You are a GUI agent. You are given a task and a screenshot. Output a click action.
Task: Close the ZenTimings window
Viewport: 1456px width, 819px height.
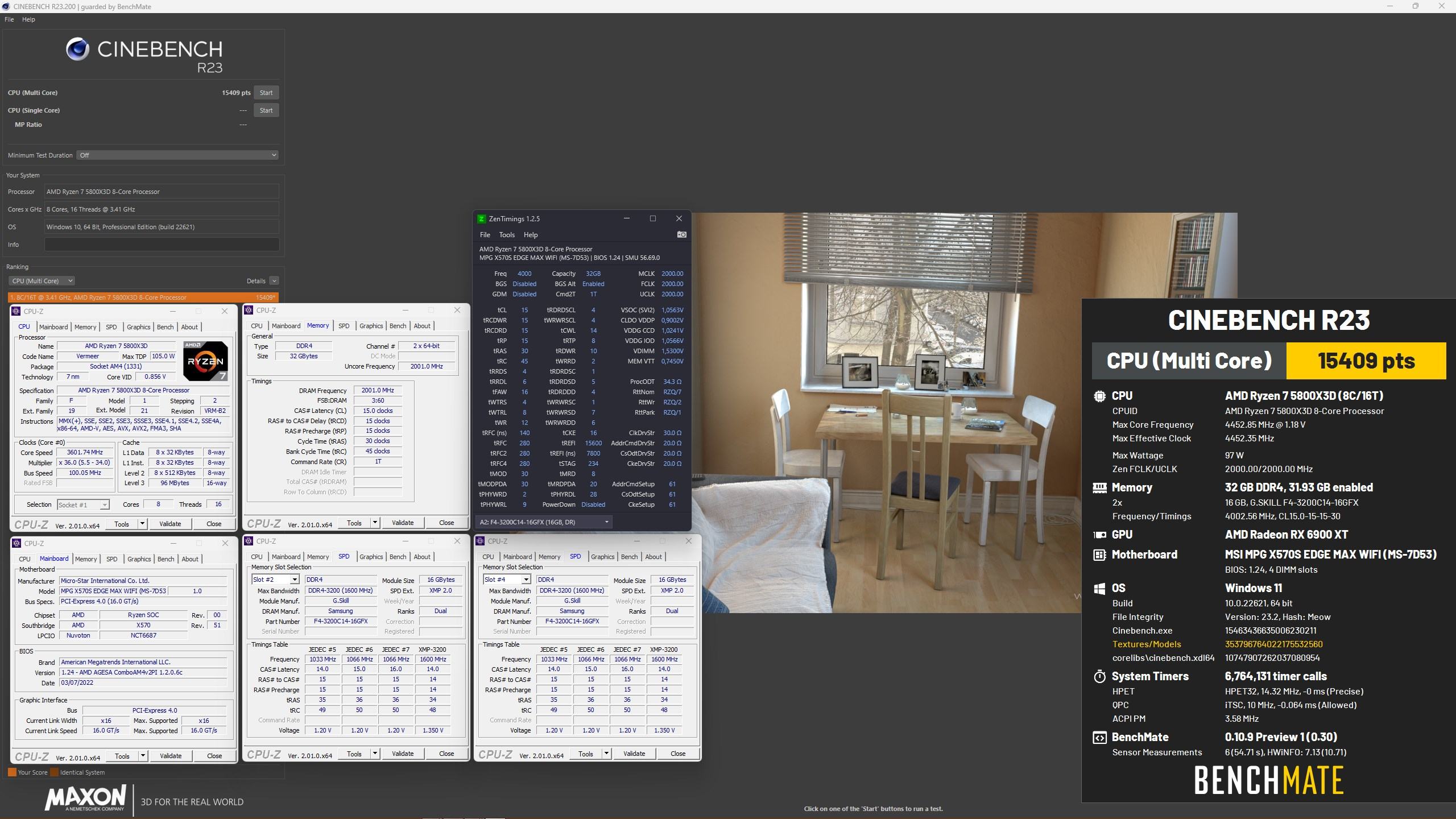coord(679,219)
